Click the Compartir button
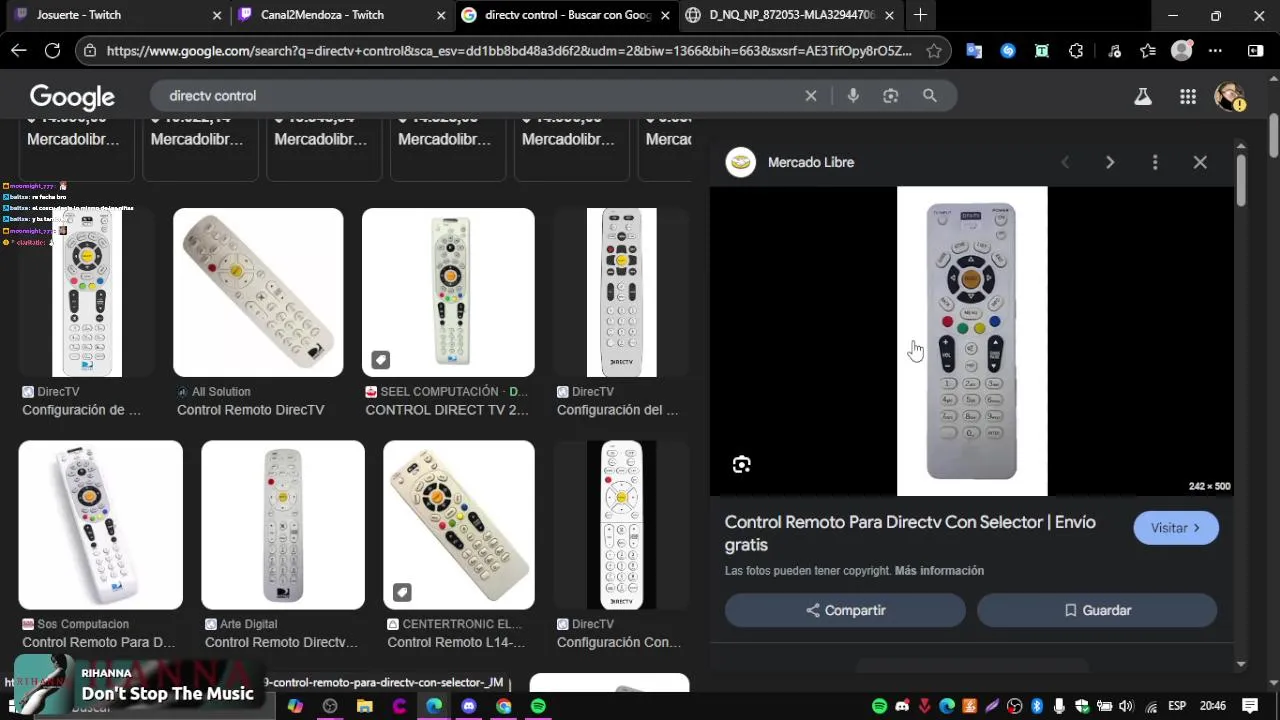The image size is (1280, 720). [x=845, y=610]
